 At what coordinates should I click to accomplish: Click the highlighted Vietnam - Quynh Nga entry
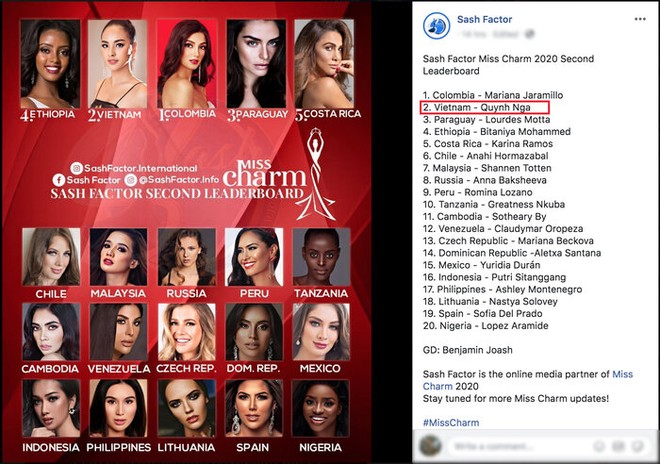(484, 107)
